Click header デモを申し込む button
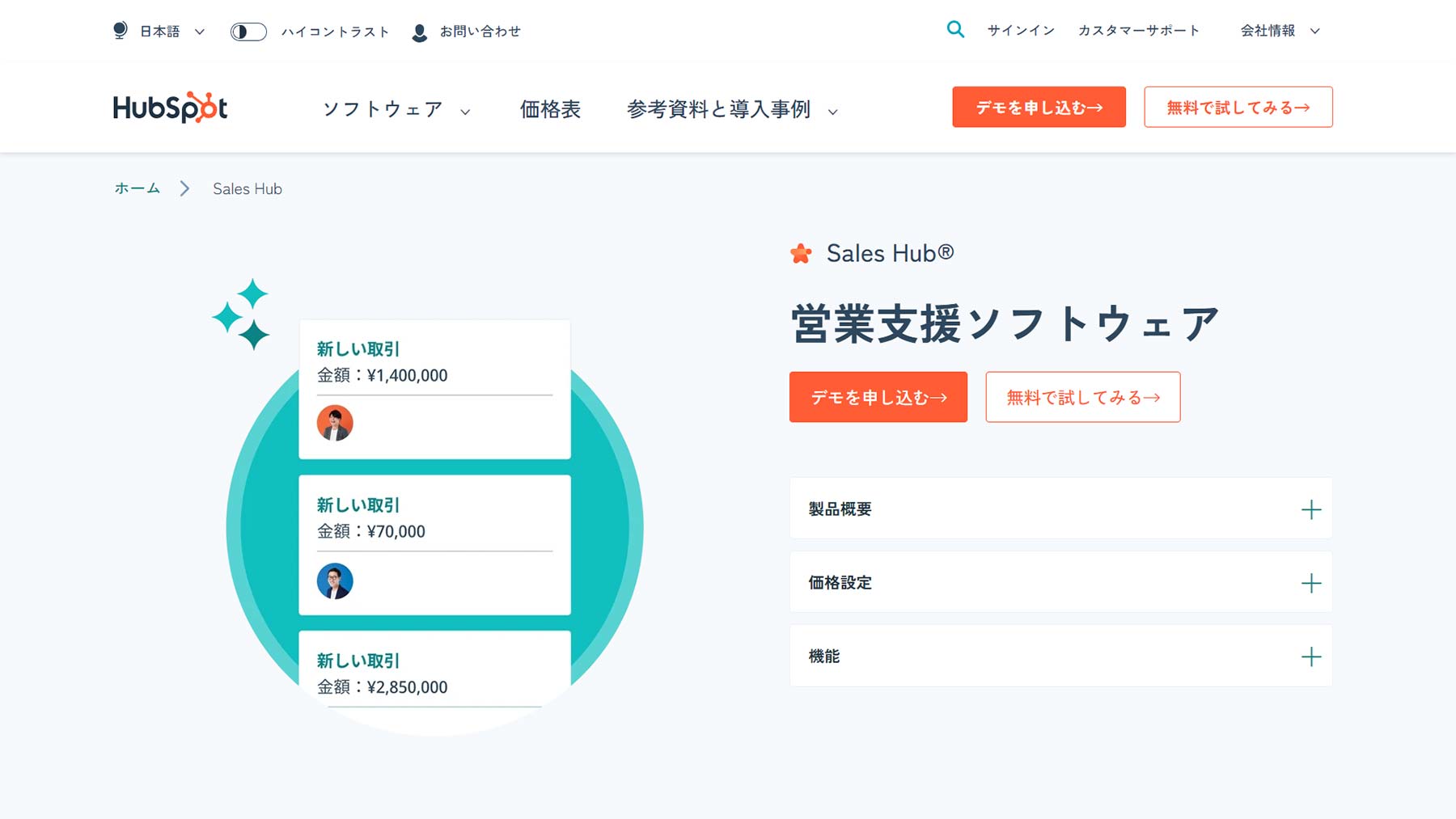Image resolution: width=1456 pixels, height=819 pixels. (1039, 107)
